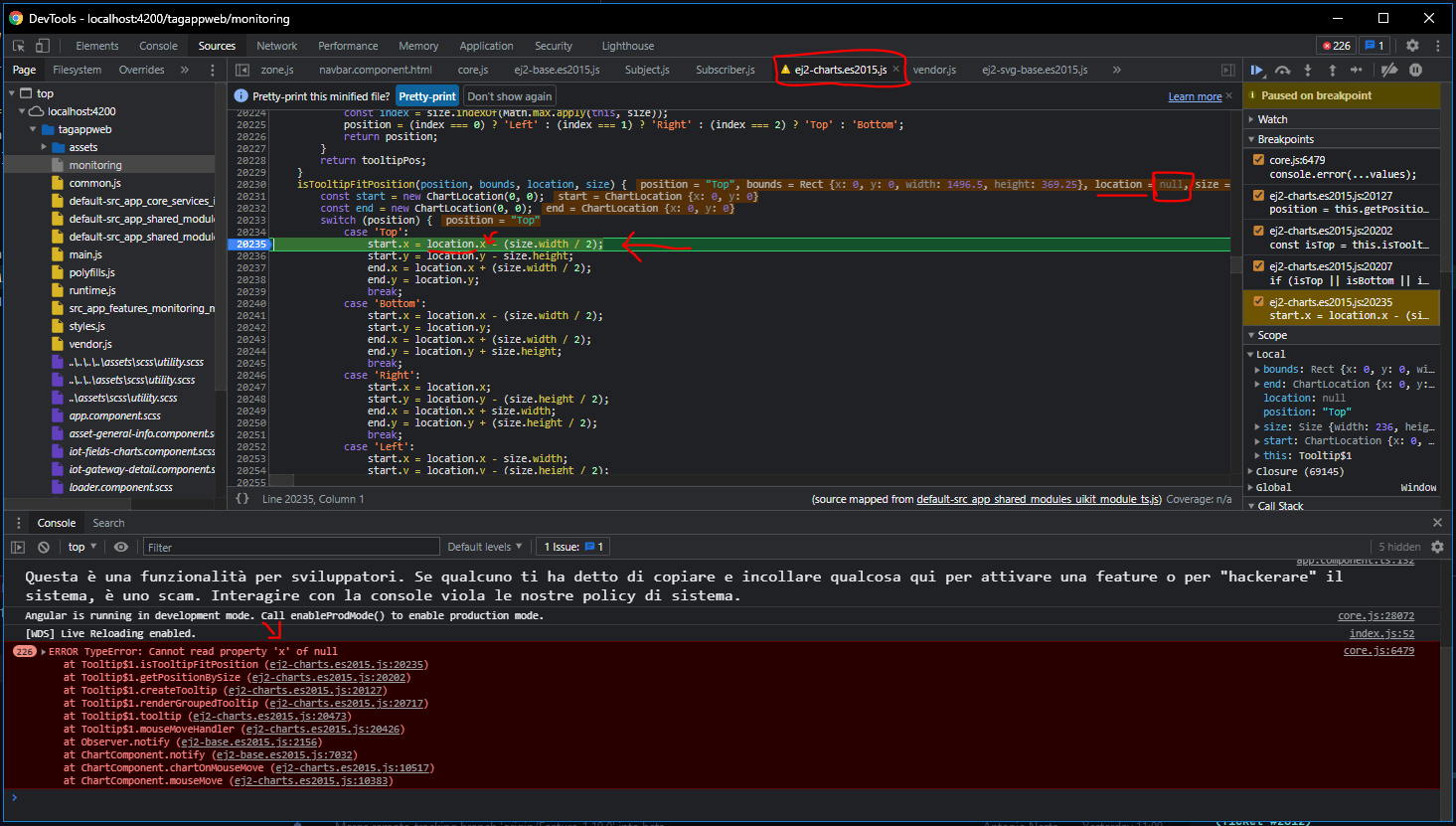Screen dimensions: 1456x826
Task: Clear the console with the ban icon
Action: click(44, 547)
